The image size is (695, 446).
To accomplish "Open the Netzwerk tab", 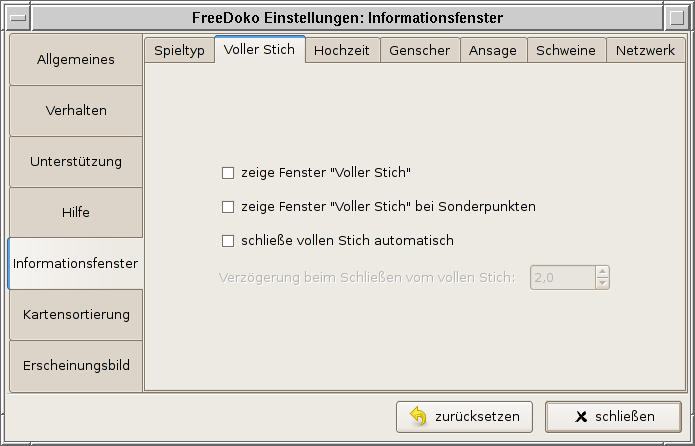I will pos(645,51).
